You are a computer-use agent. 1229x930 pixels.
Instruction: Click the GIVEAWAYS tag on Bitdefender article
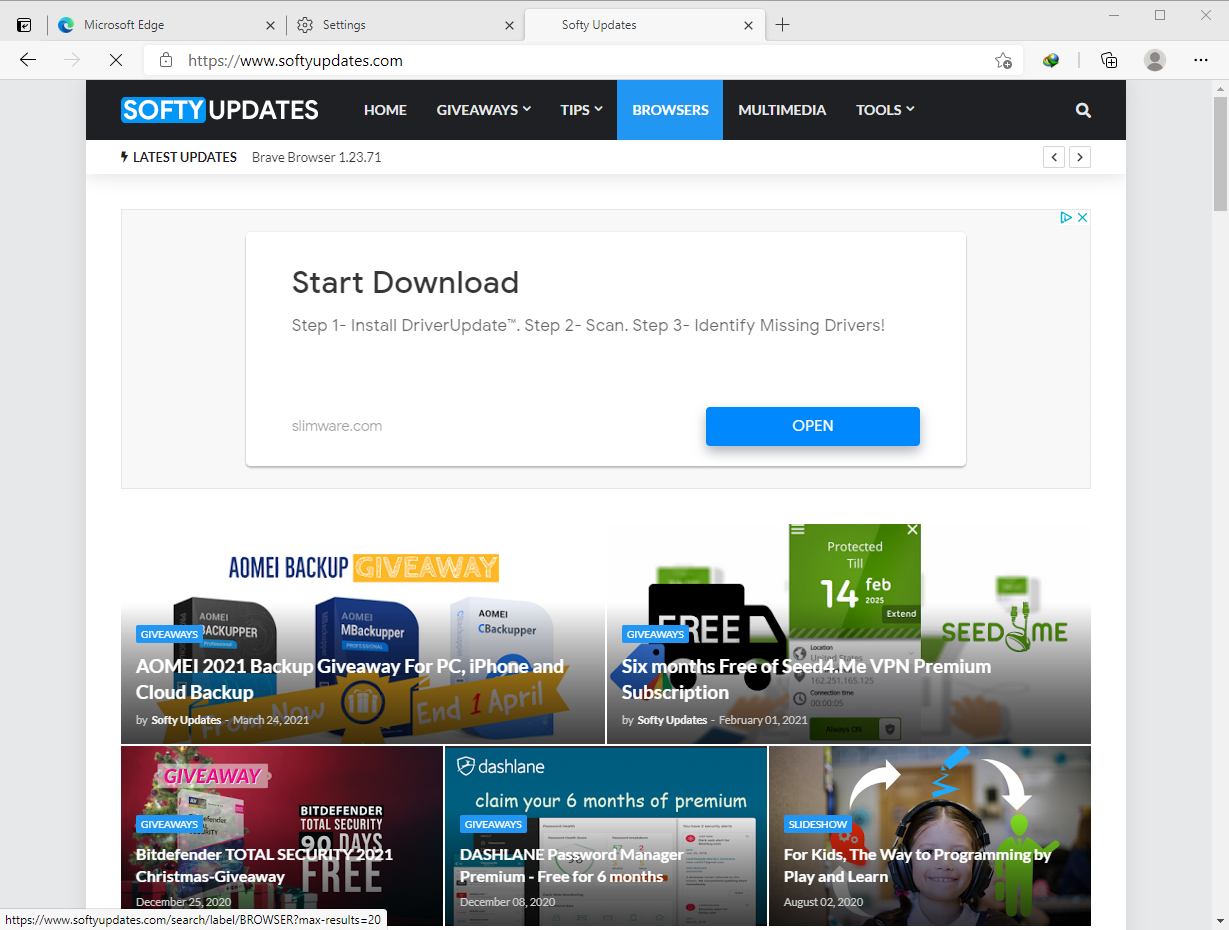click(x=169, y=824)
